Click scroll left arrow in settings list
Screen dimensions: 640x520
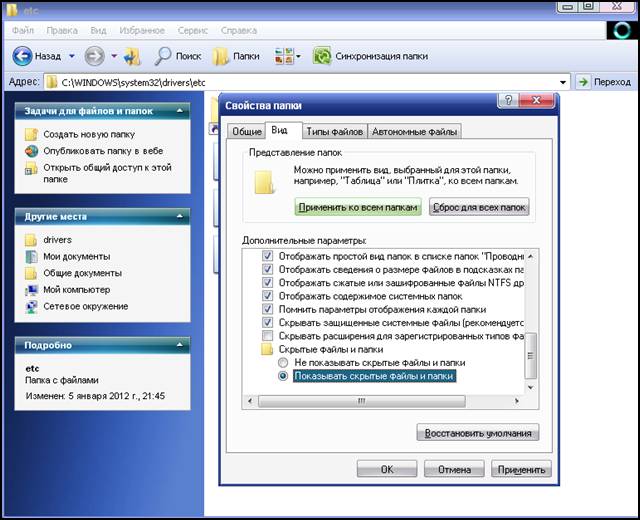coord(250,401)
